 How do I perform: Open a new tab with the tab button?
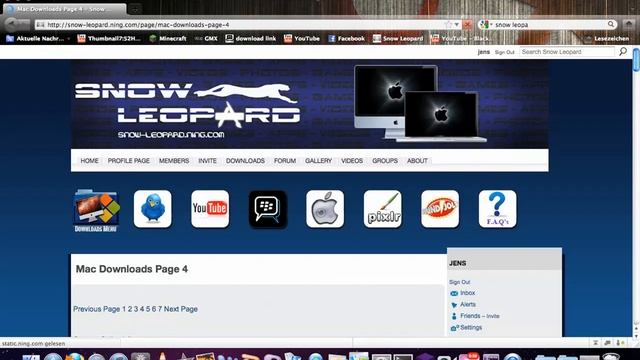[x=136, y=9]
